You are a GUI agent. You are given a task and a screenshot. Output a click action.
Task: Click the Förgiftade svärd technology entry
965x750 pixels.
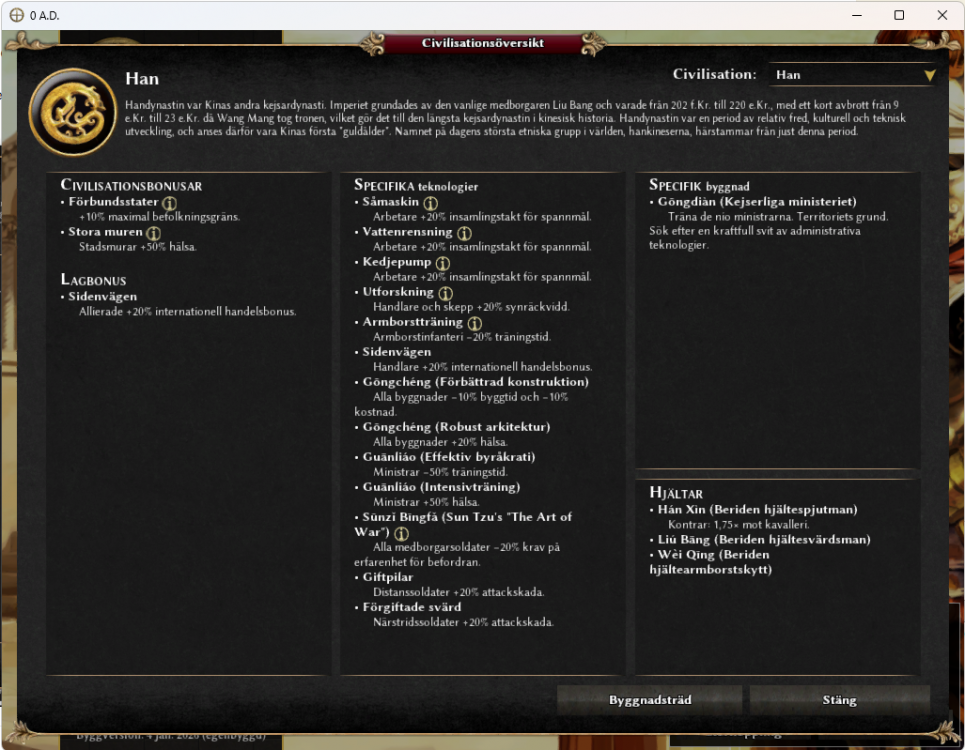411,607
